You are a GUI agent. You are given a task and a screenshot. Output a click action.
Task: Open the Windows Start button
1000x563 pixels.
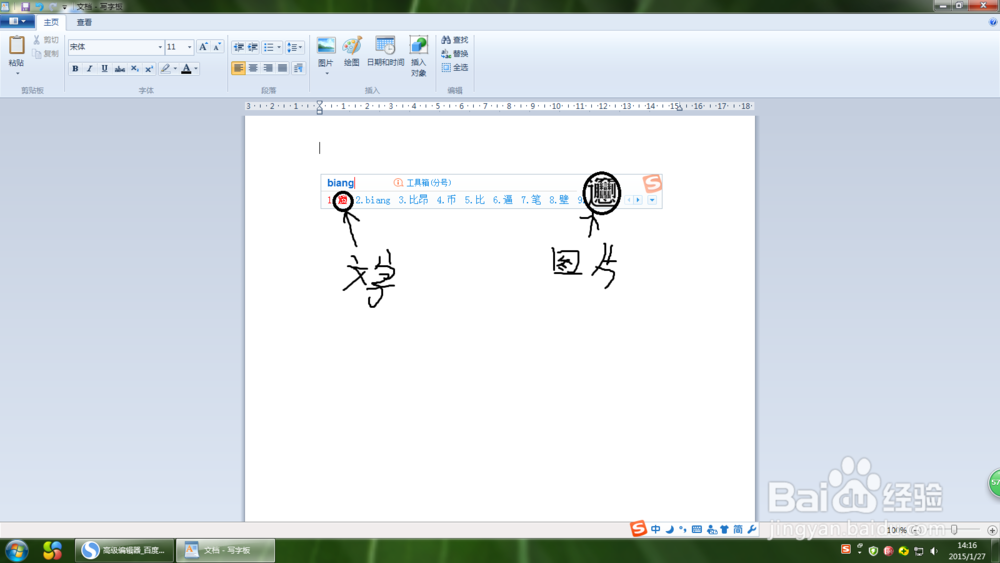pyautogui.click(x=17, y=550)
